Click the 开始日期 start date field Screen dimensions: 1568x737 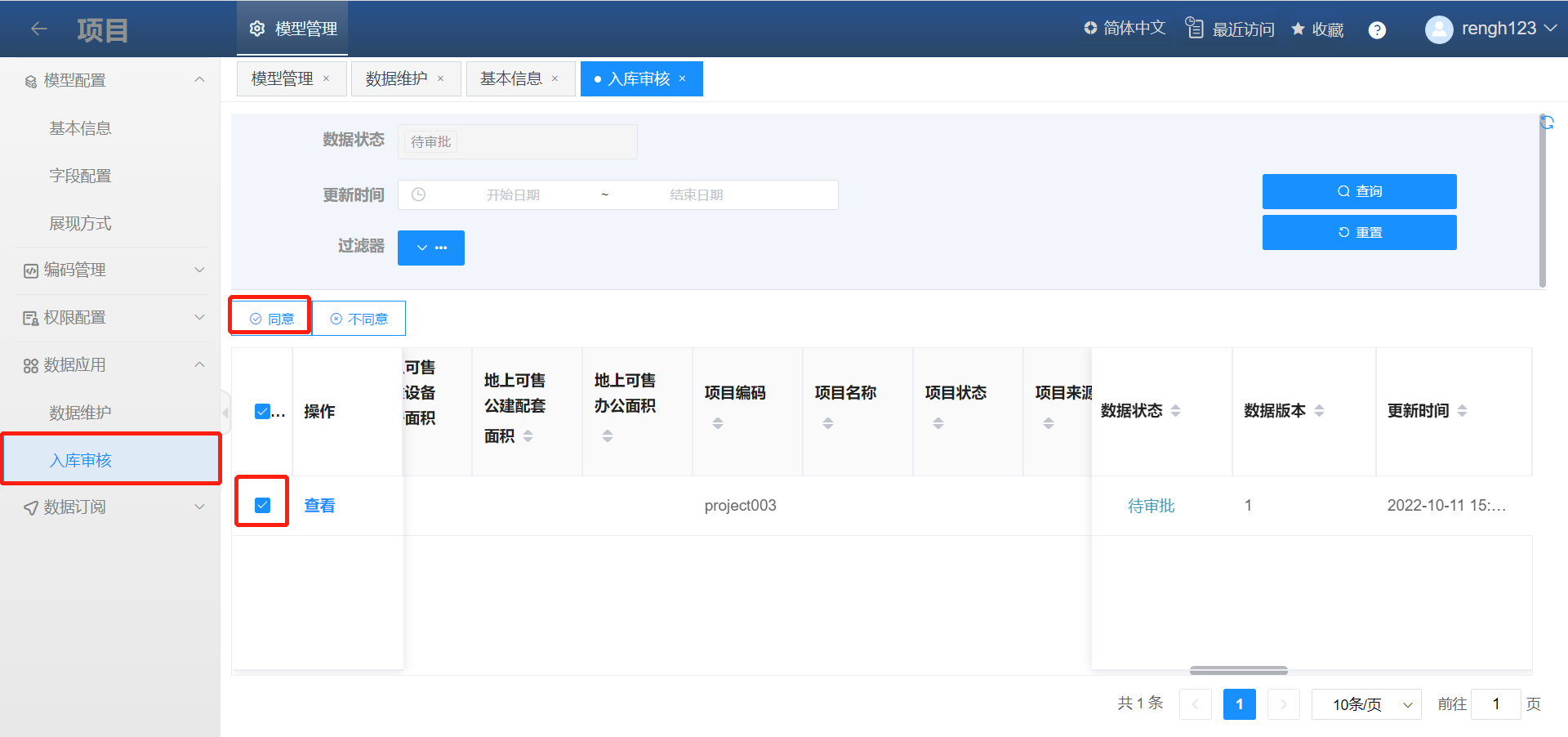[513, 195]
